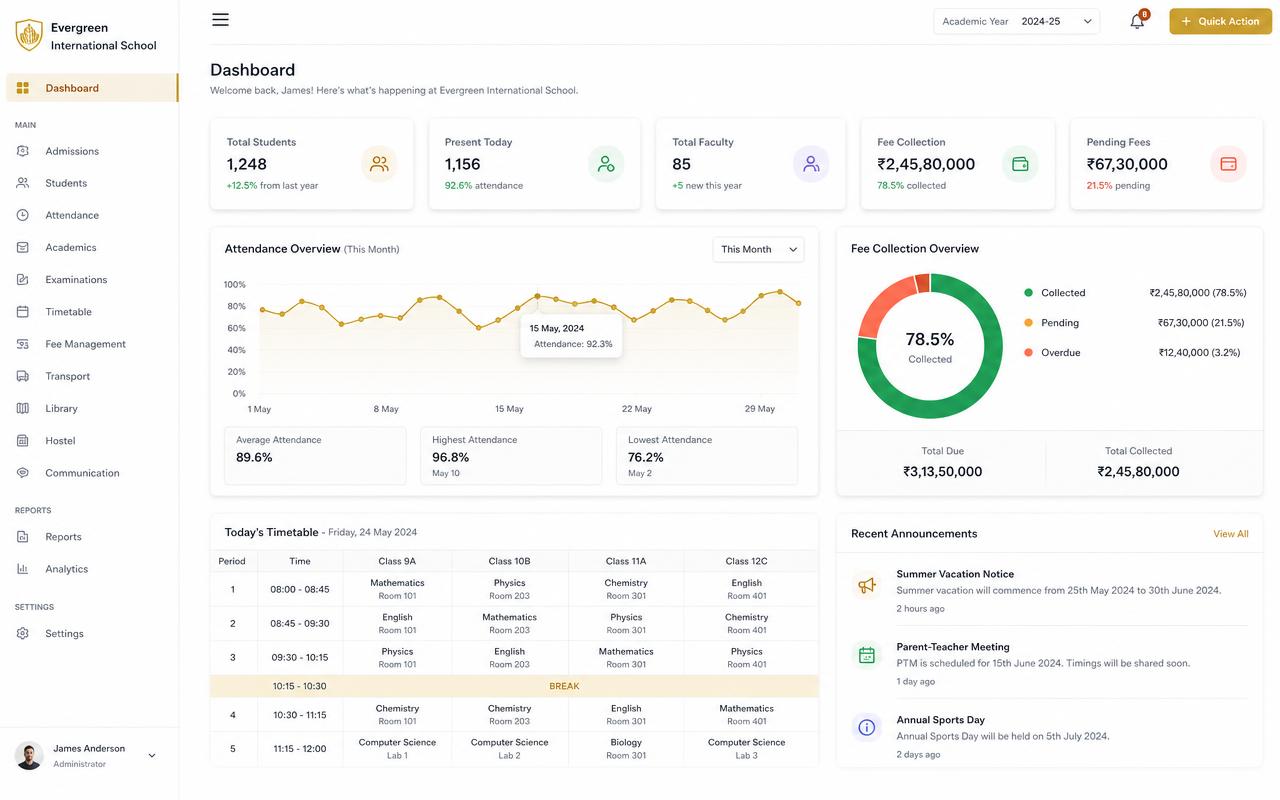Click the Library book icon
Image resolution: width=1280 pixels, height=800 pixels.
(x=23, y=408)
